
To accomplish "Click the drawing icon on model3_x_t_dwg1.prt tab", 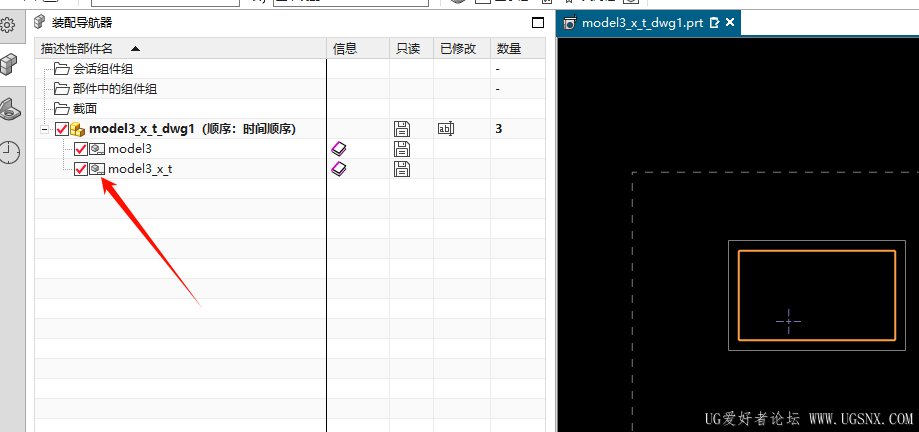I will [570, 23].
